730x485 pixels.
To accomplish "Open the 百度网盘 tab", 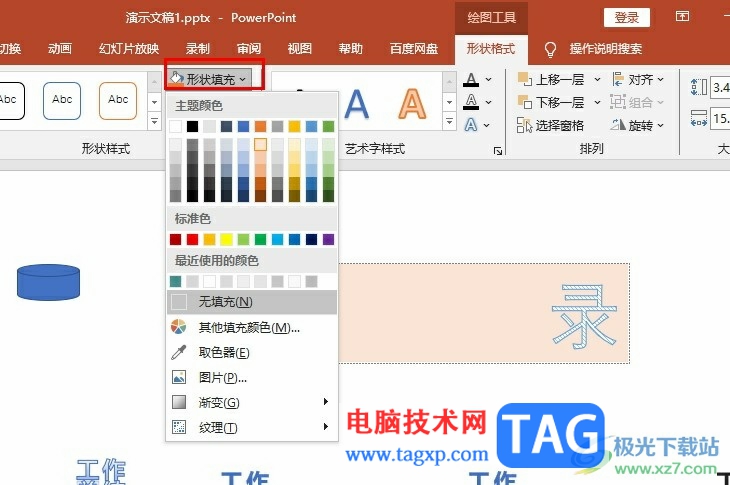I will (x=414, y=48).
